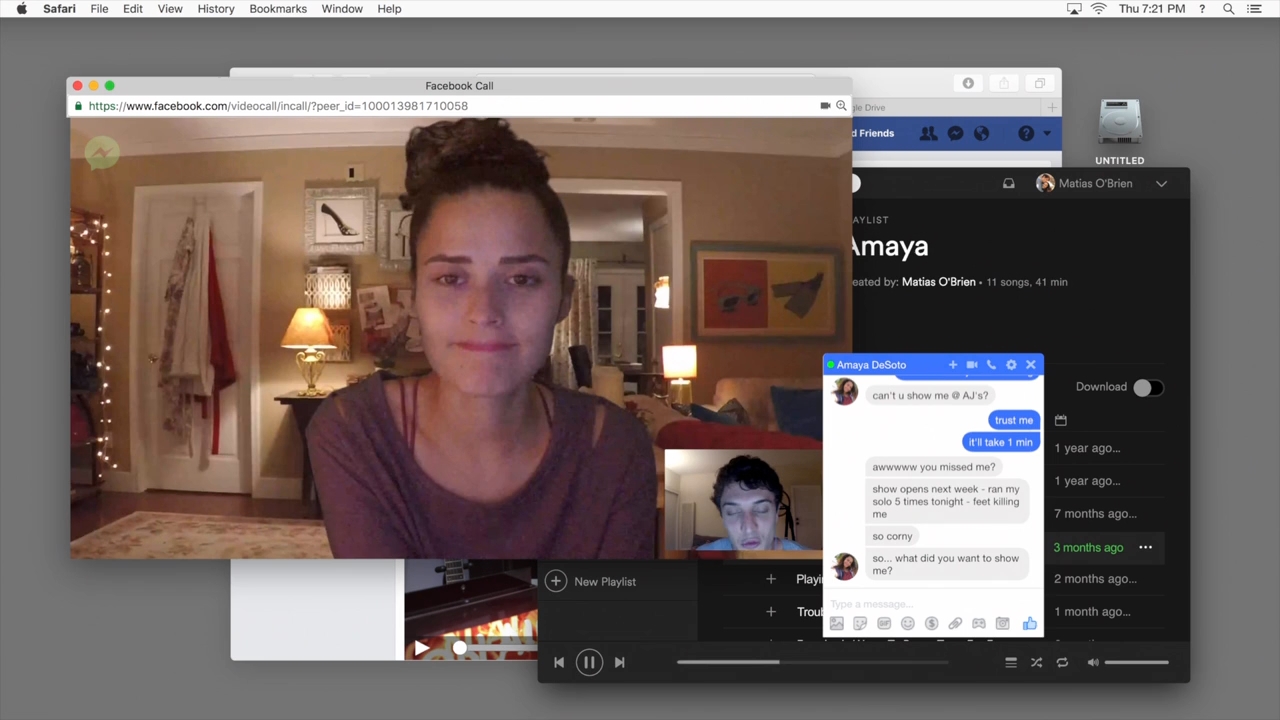
Task: Open Matias O'Brien creator link
Action: pyautogui.click(x=938, y=282)
